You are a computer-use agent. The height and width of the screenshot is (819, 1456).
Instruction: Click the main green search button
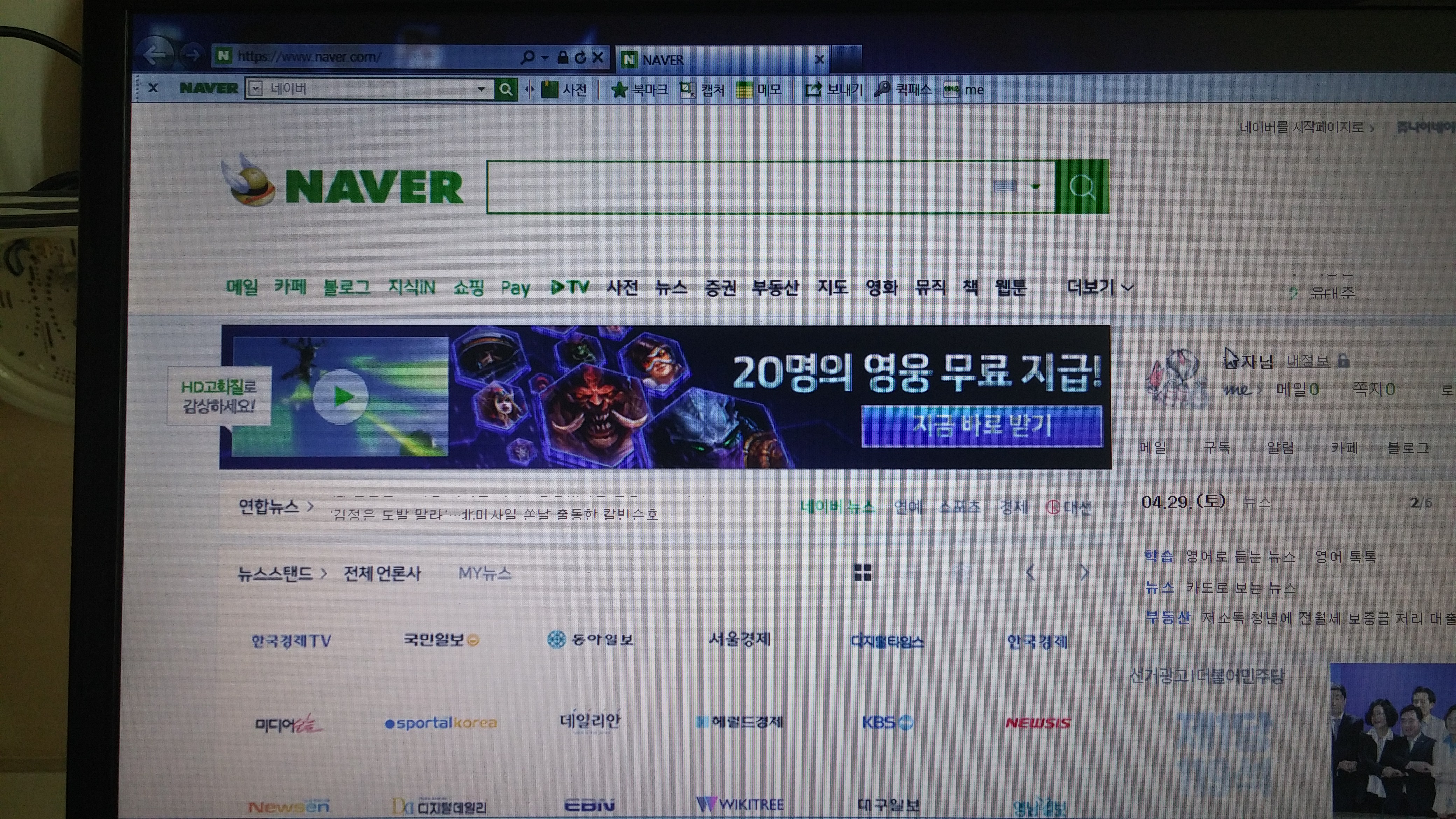(x=1083, y=187)
